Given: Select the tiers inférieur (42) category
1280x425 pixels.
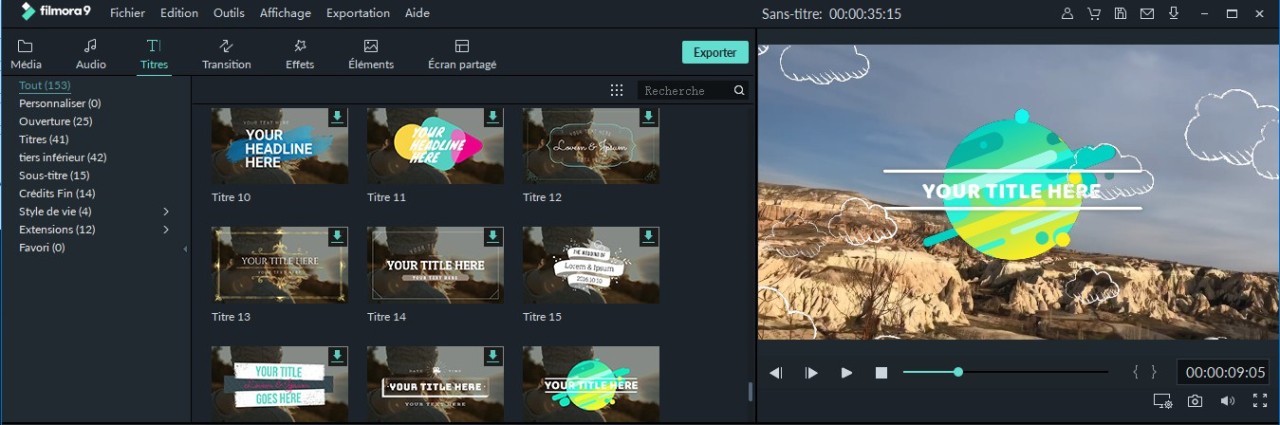Looking at the screenshot, I should pyautogui.click(x=63, y=157).
